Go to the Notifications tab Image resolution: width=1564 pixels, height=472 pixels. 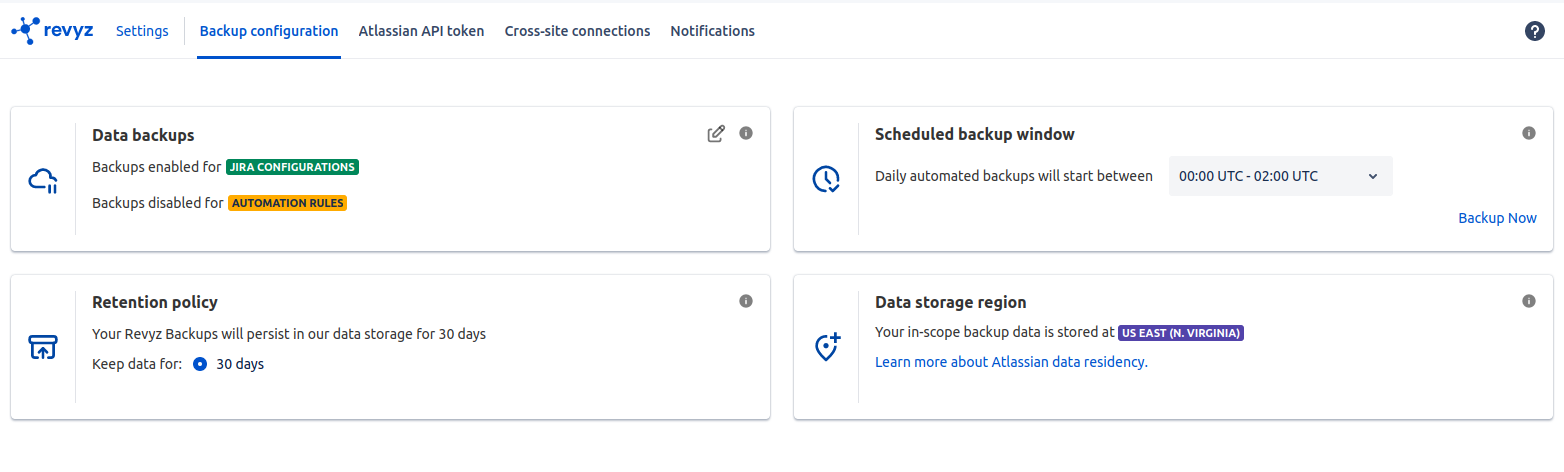[x=712, y=31]
